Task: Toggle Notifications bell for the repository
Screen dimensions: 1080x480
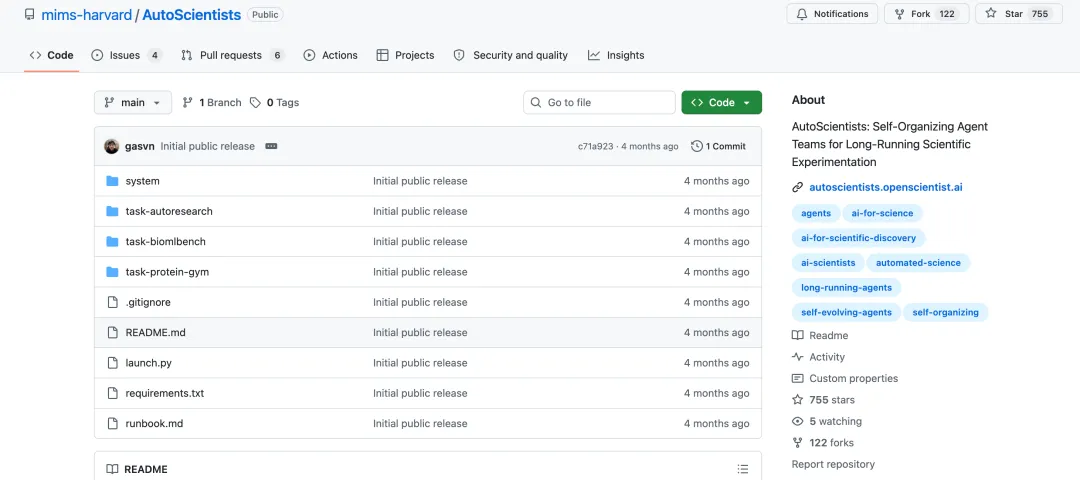Action: click(x=832, y=14)
